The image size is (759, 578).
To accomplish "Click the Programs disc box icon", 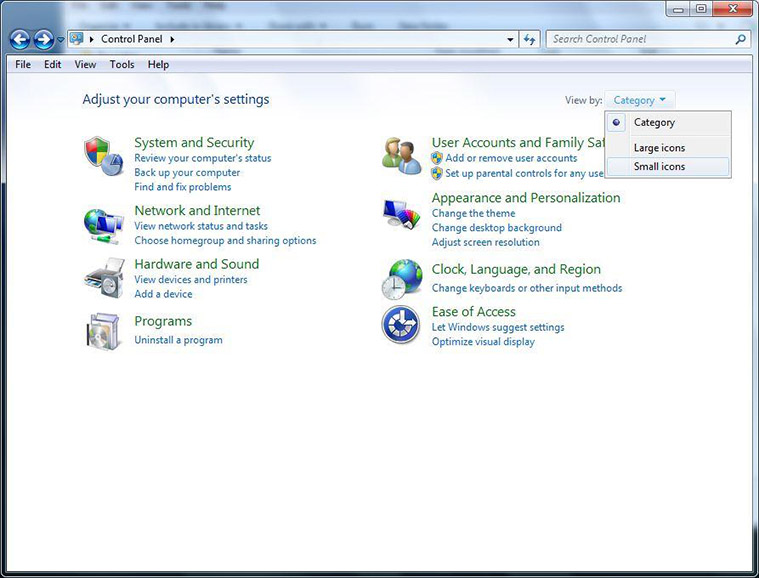I will [103, 332].
